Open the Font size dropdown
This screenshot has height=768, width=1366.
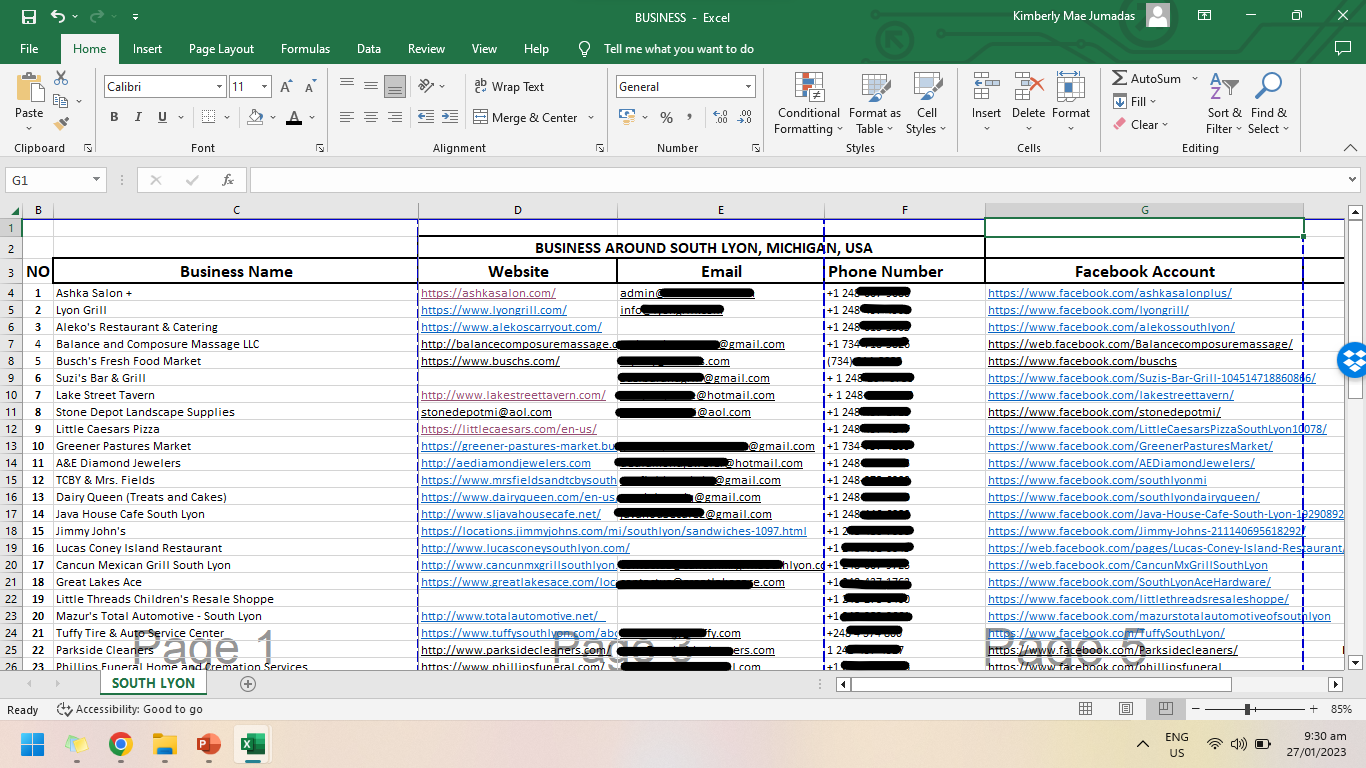264,87
